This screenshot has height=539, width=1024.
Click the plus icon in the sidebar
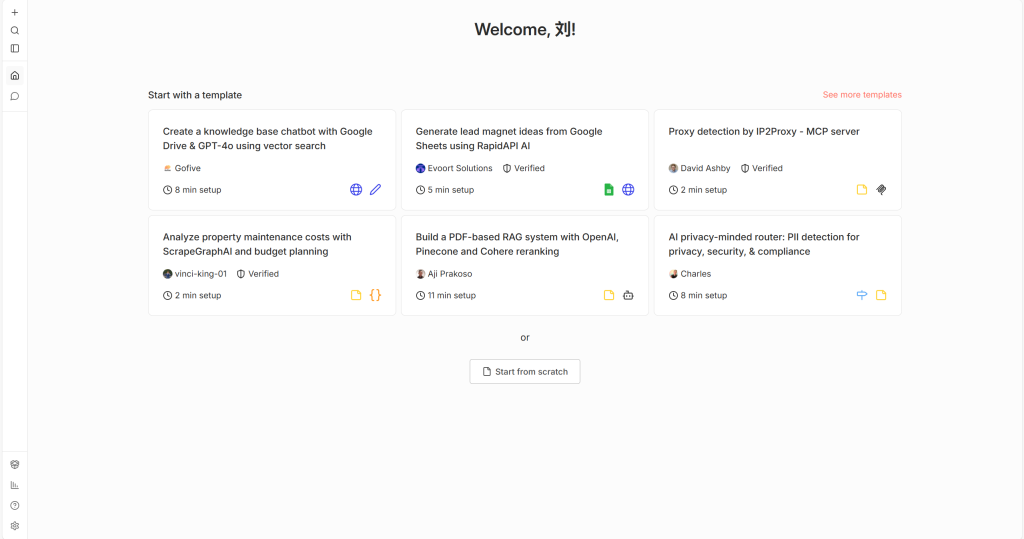pyautogui.click(x=15, y=12)
